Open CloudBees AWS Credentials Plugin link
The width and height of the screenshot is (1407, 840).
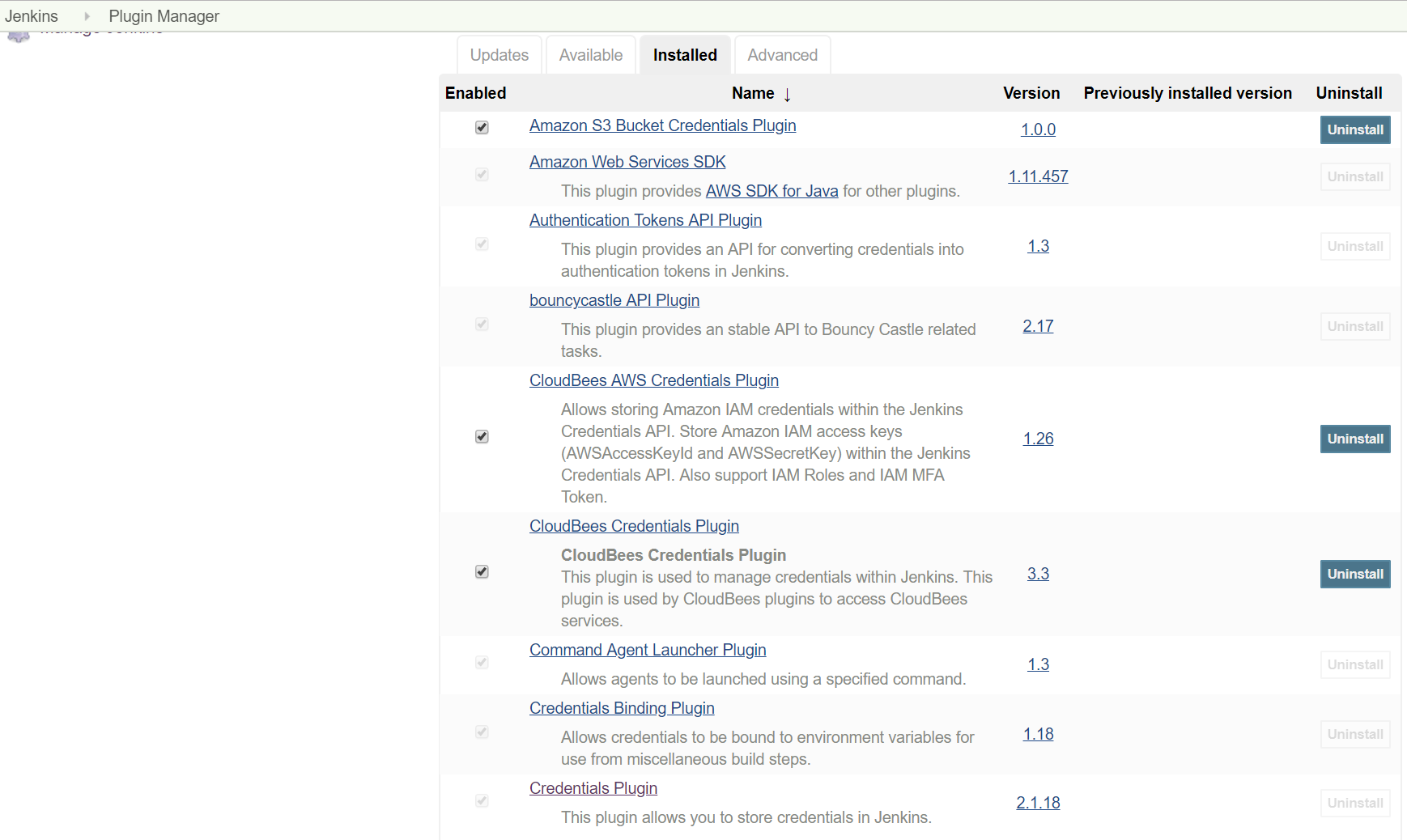[654, 380]
